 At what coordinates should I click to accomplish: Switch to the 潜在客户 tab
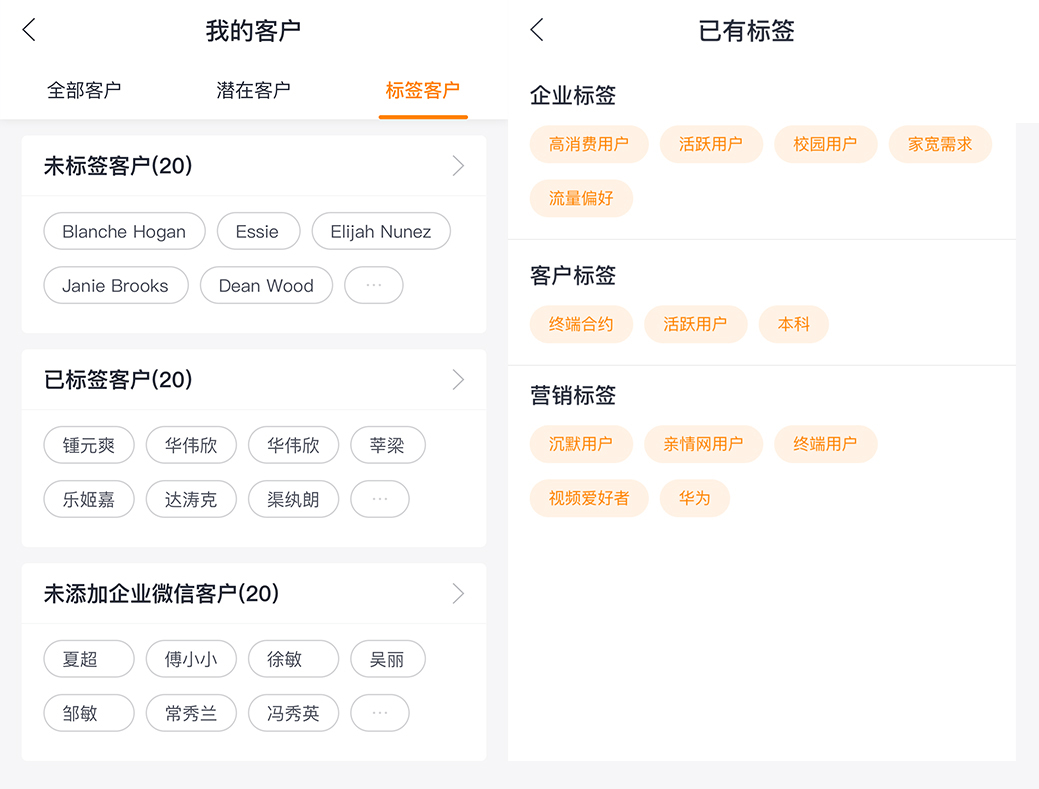pyautogui.click(x=253, y=89)
